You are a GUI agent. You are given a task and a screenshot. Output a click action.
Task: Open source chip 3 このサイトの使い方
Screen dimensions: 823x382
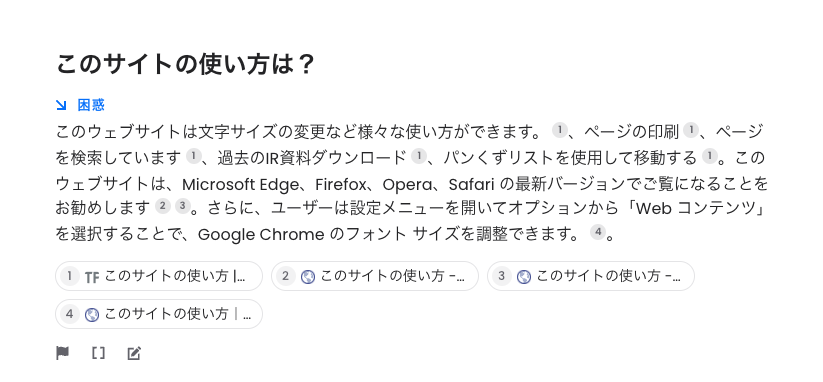tap(591, 276)
